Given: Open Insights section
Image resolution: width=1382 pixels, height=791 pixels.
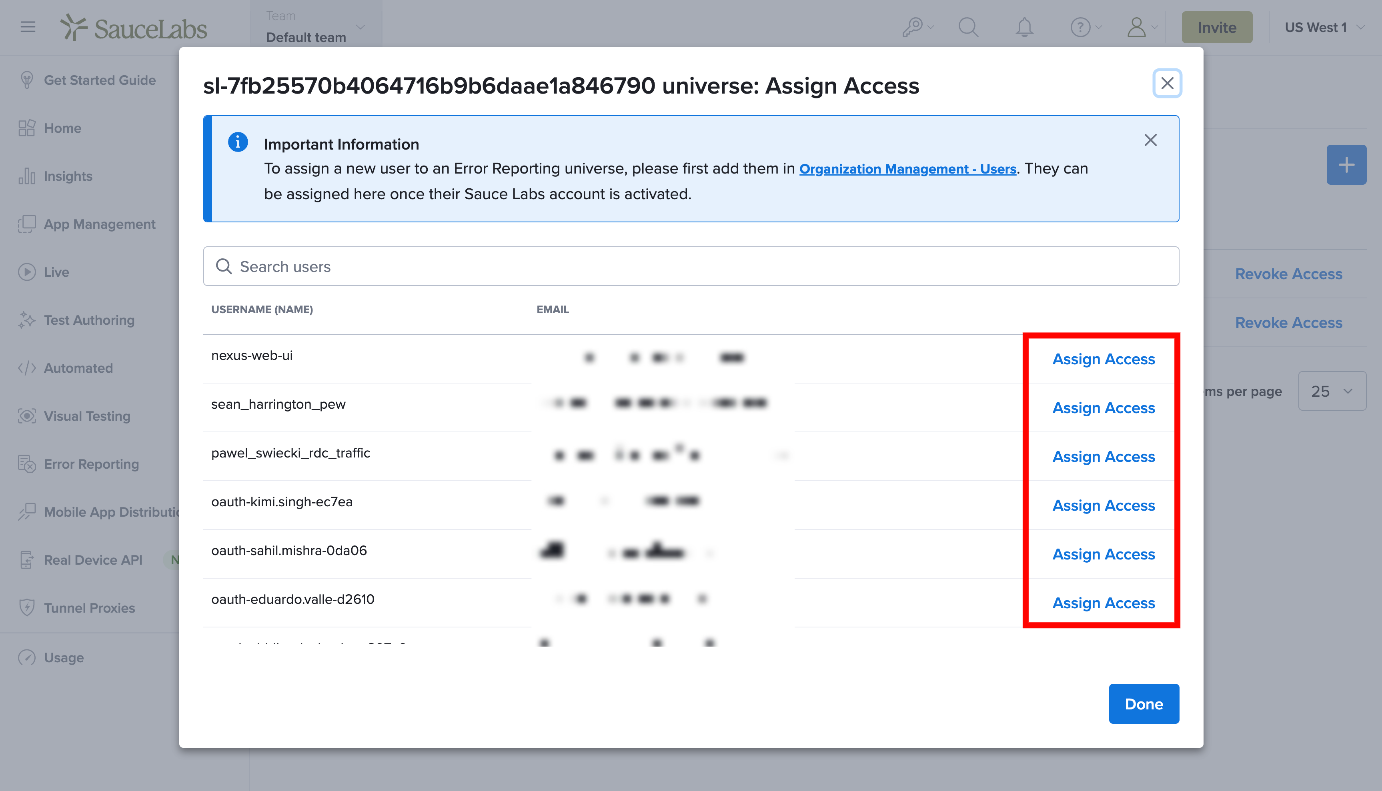Looking at the screenshot, I should pos(68,176).
